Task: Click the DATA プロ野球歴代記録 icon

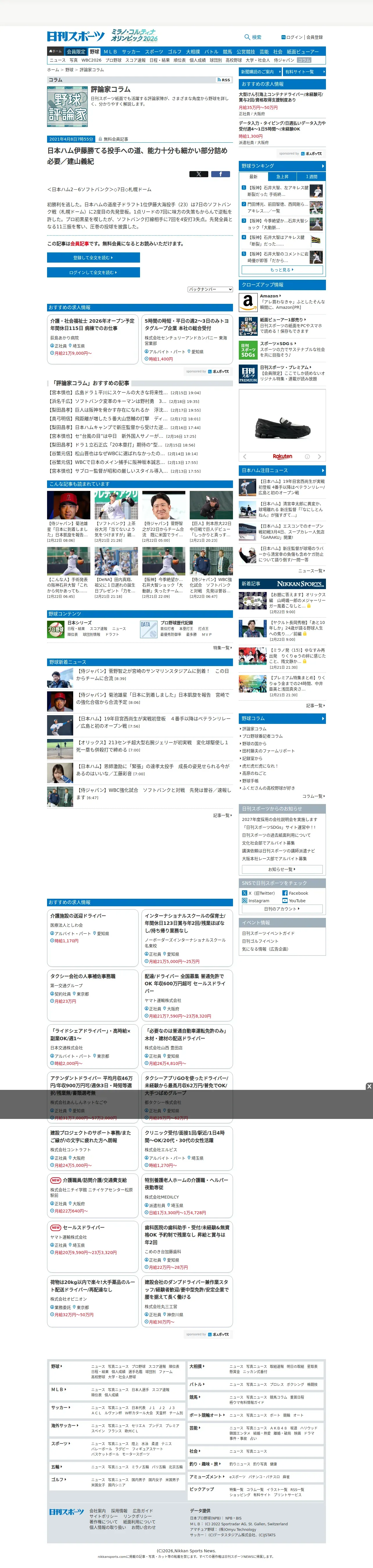Action: pos(148,629)
